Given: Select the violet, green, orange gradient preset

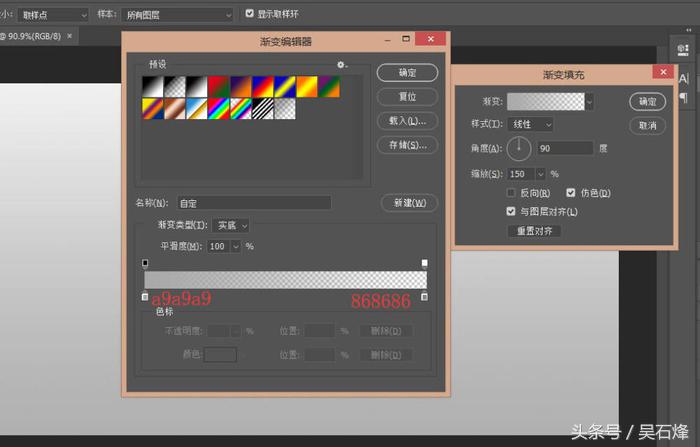Looking at the screenshot, I should [x=329, y=87].
